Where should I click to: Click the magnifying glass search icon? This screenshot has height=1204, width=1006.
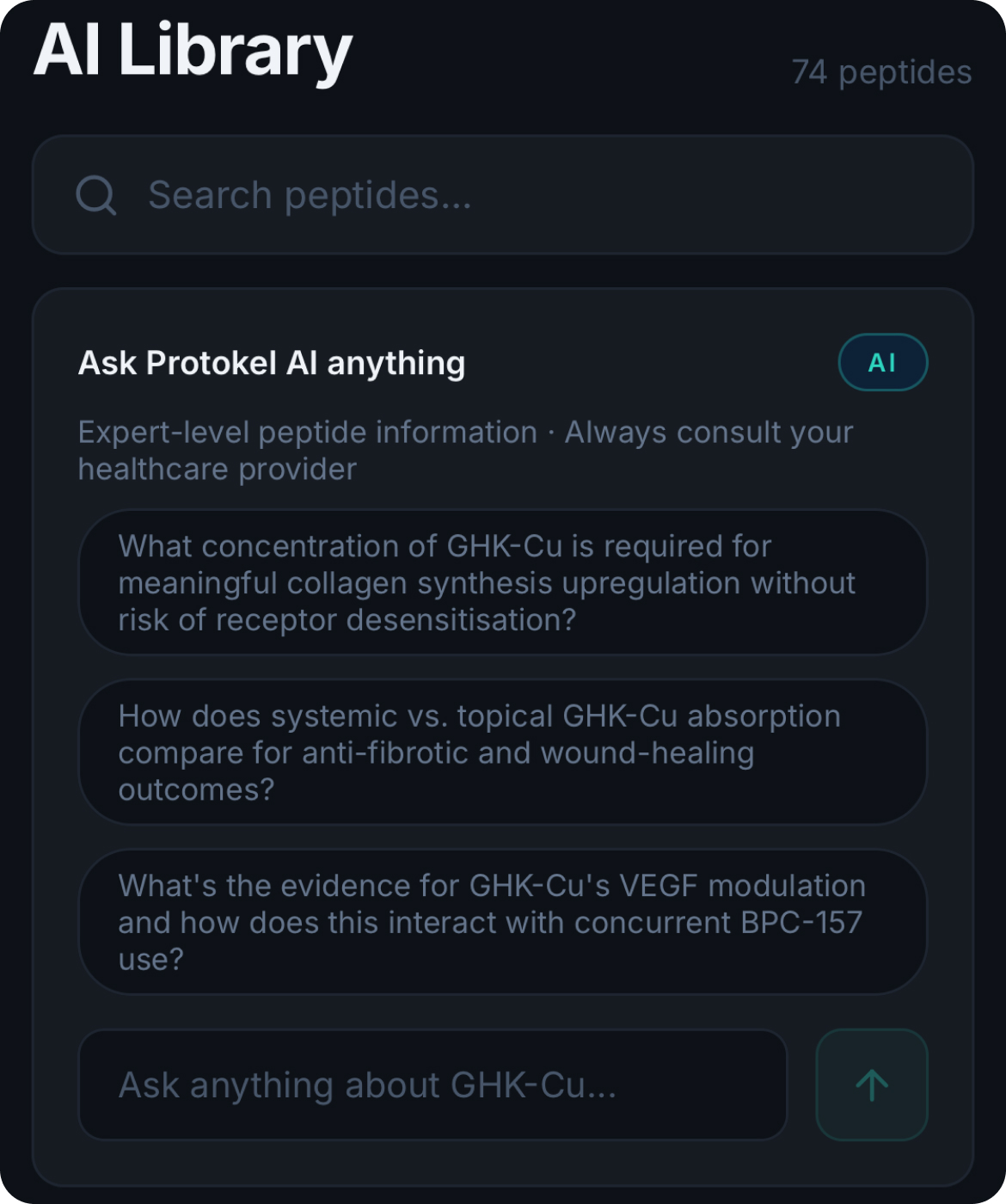(95, 195)
